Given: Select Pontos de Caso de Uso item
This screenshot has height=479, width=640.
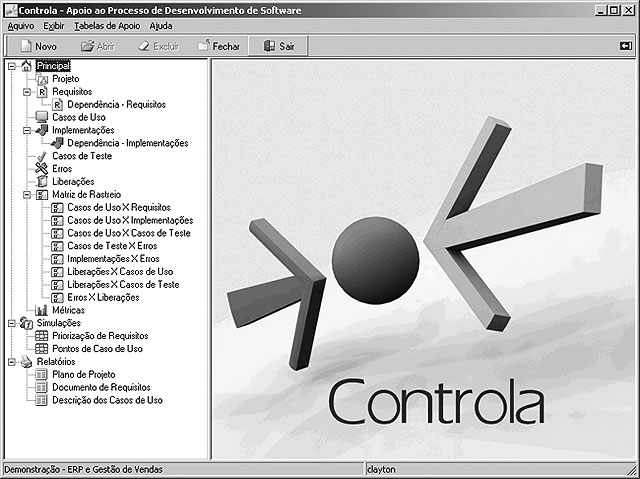Looking at the screenshot, I should (98, 349).
